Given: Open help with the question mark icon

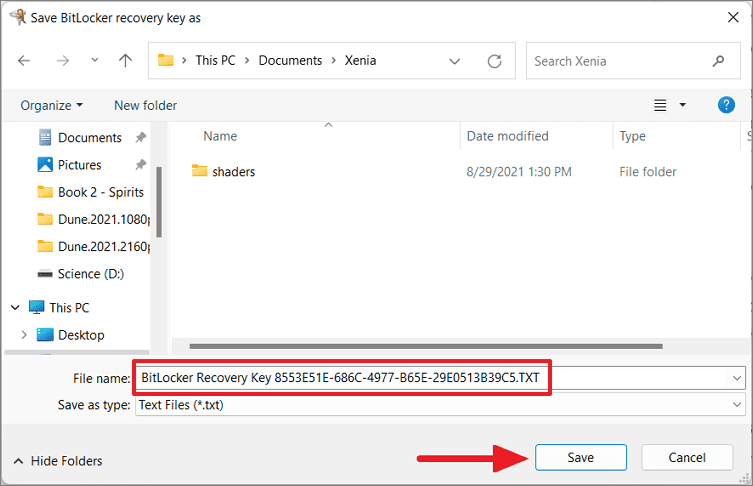Looking at the screenshot, I should (x=726, y=105).
